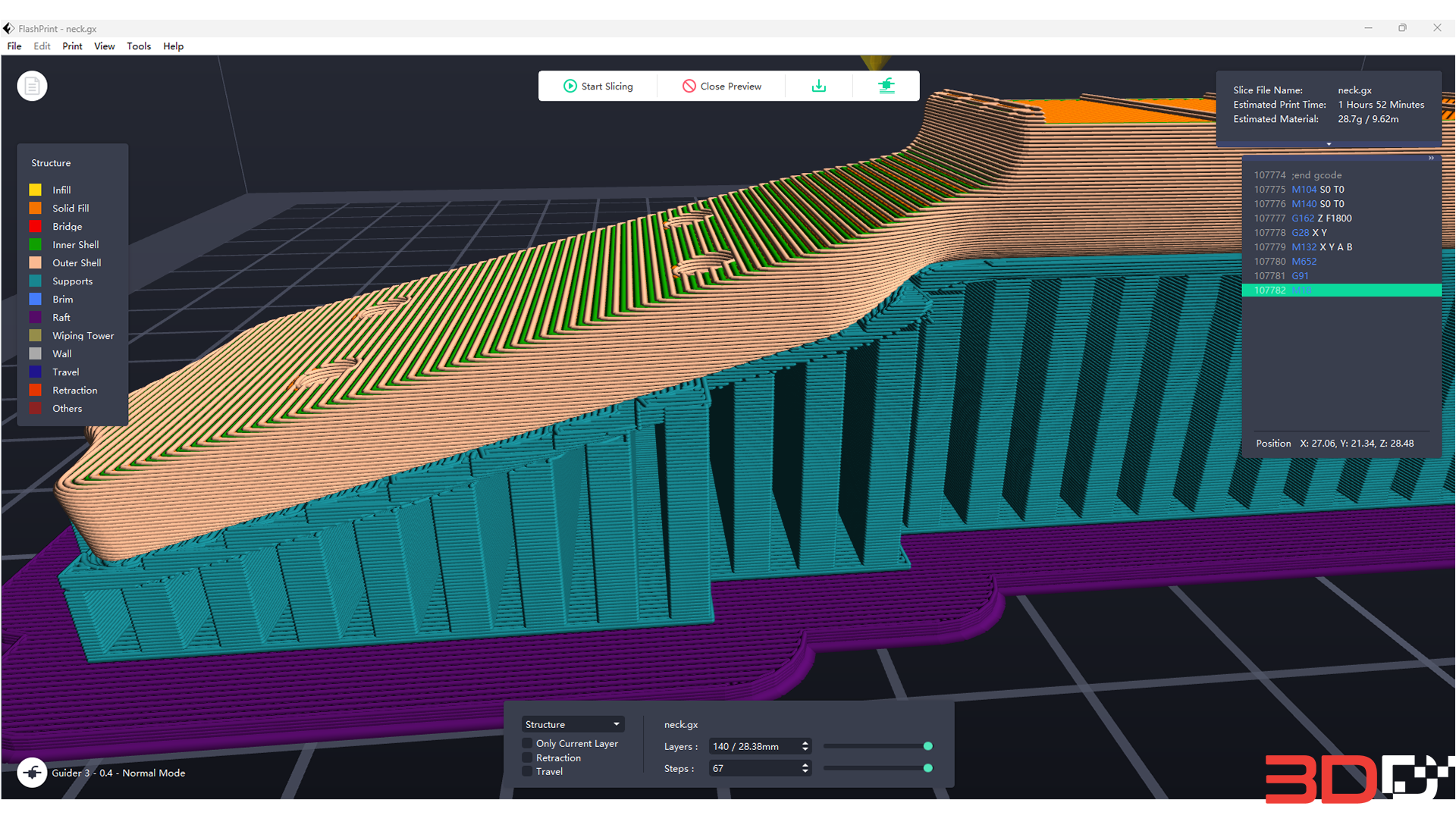Click the file list icon at top left
The image size is (1456, 819).
pyautogui.click(x=32, y=86)
